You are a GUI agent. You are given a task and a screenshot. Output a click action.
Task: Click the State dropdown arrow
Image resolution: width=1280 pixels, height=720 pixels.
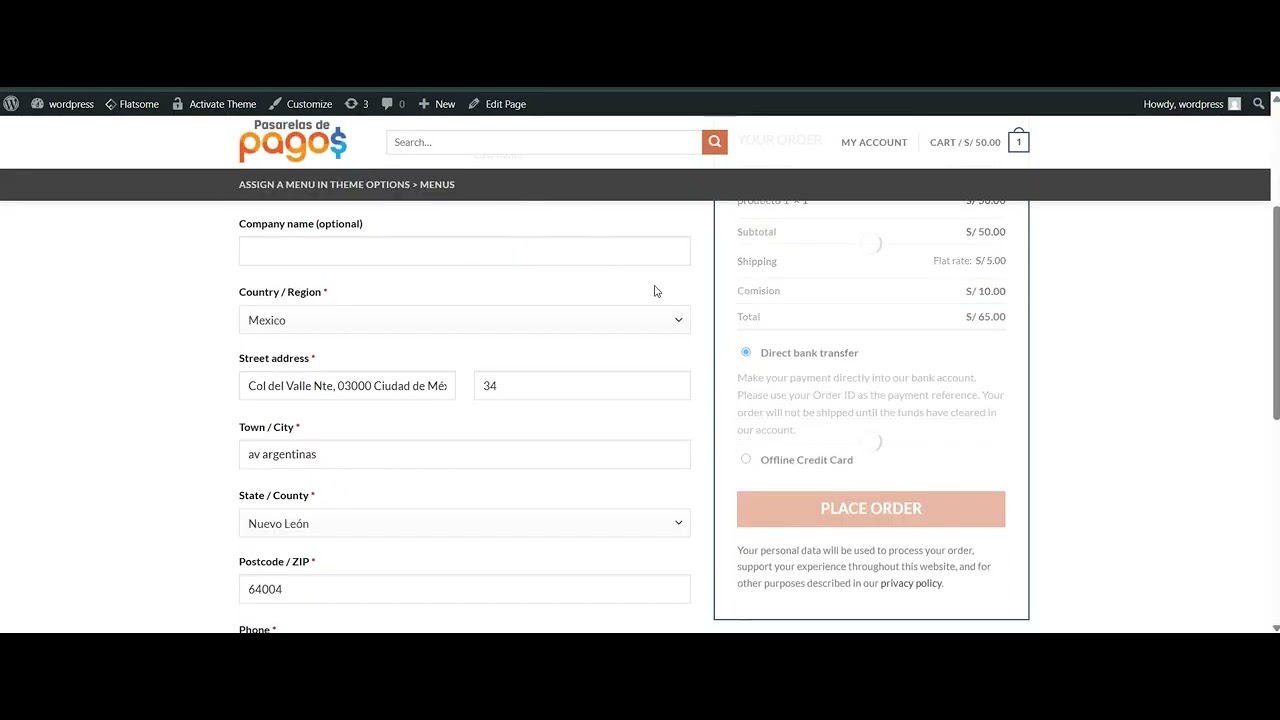[x=678, y=523]
